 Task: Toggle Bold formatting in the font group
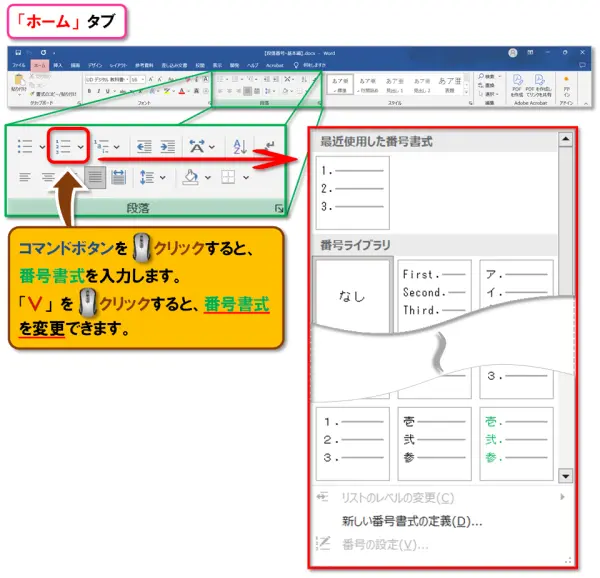(89, 91)
